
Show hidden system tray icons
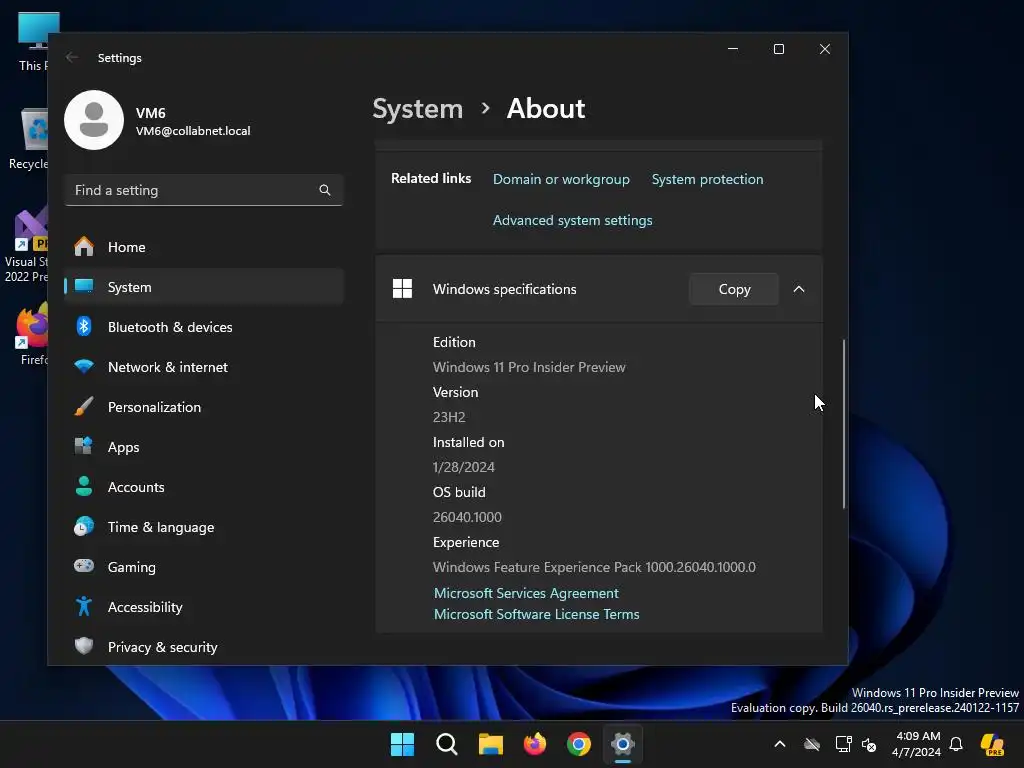pyautogui.click(x=780, y=744)
